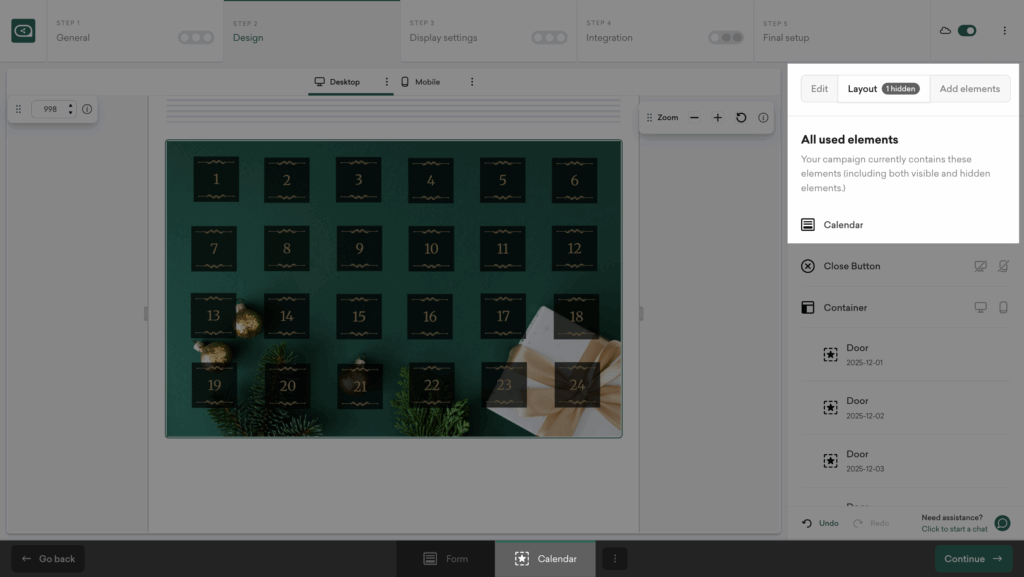Viewport: 1024px width, 577px height.
Task: Click the canvas width input field
Action: pos(48,109)
